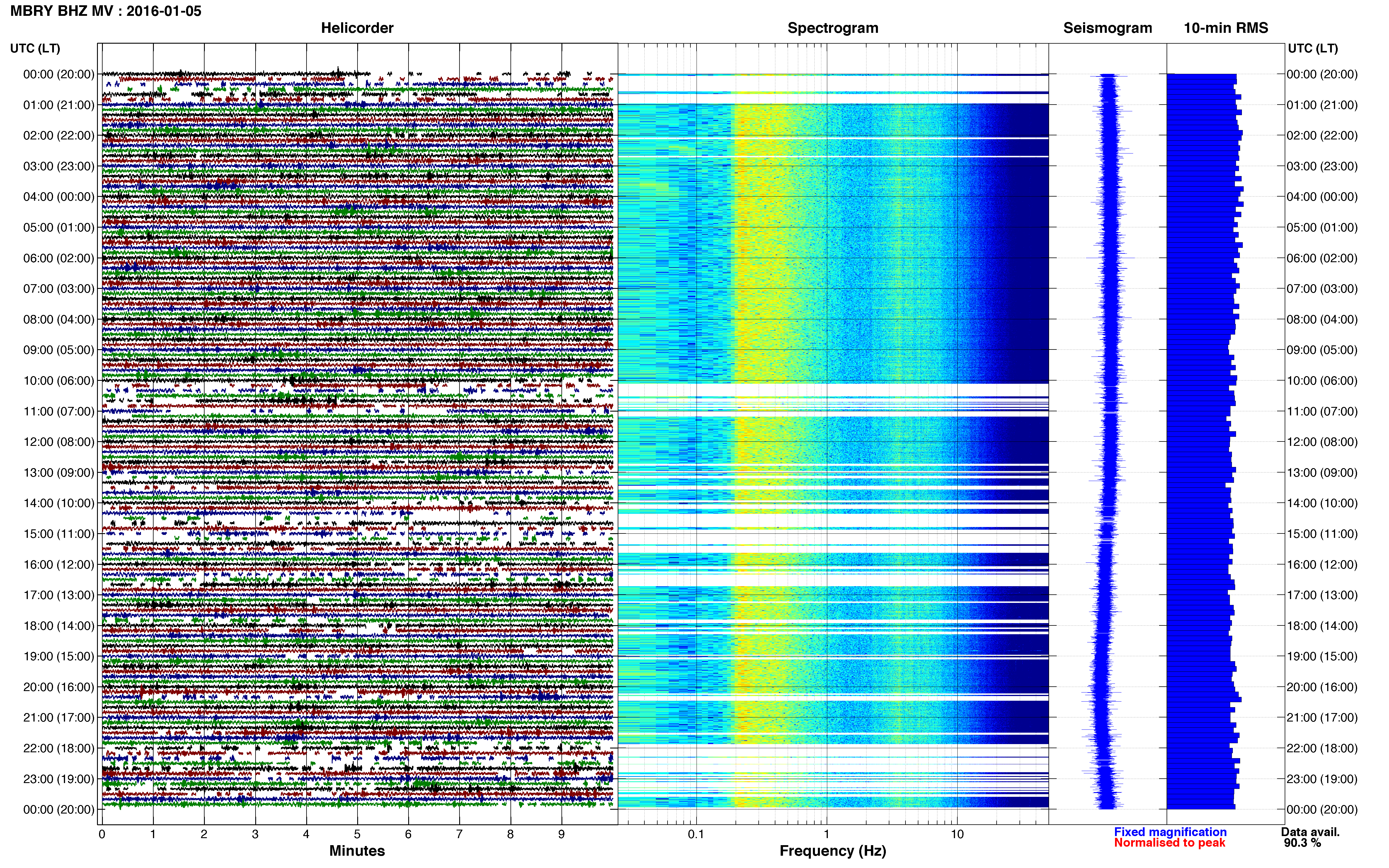The height and width of the screenshot is (868, 1389).
Task: Click left axis label '14:00 (10:00)'
Action: point(59,504)
